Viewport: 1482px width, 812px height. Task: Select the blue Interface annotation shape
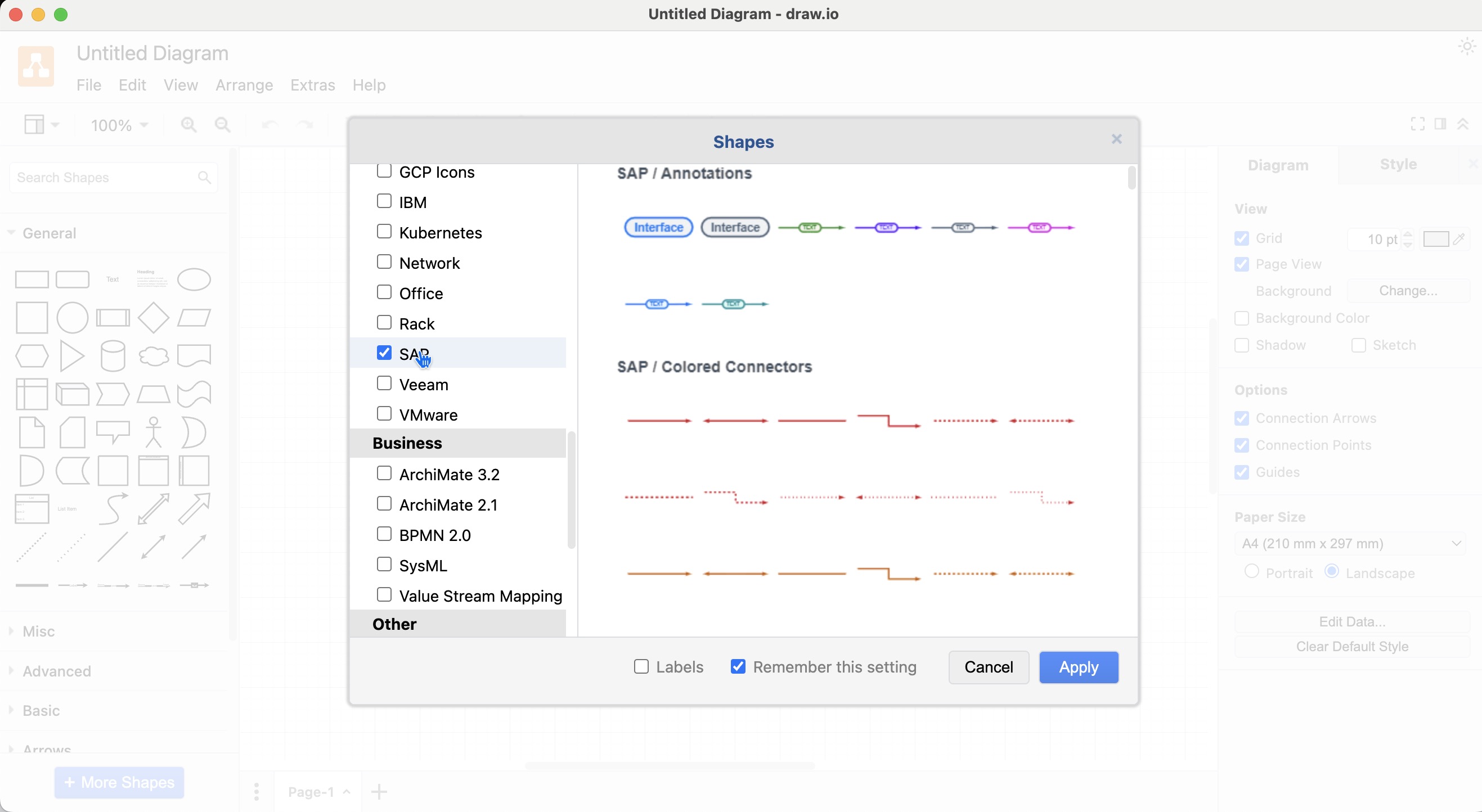(x=658, y=228)
